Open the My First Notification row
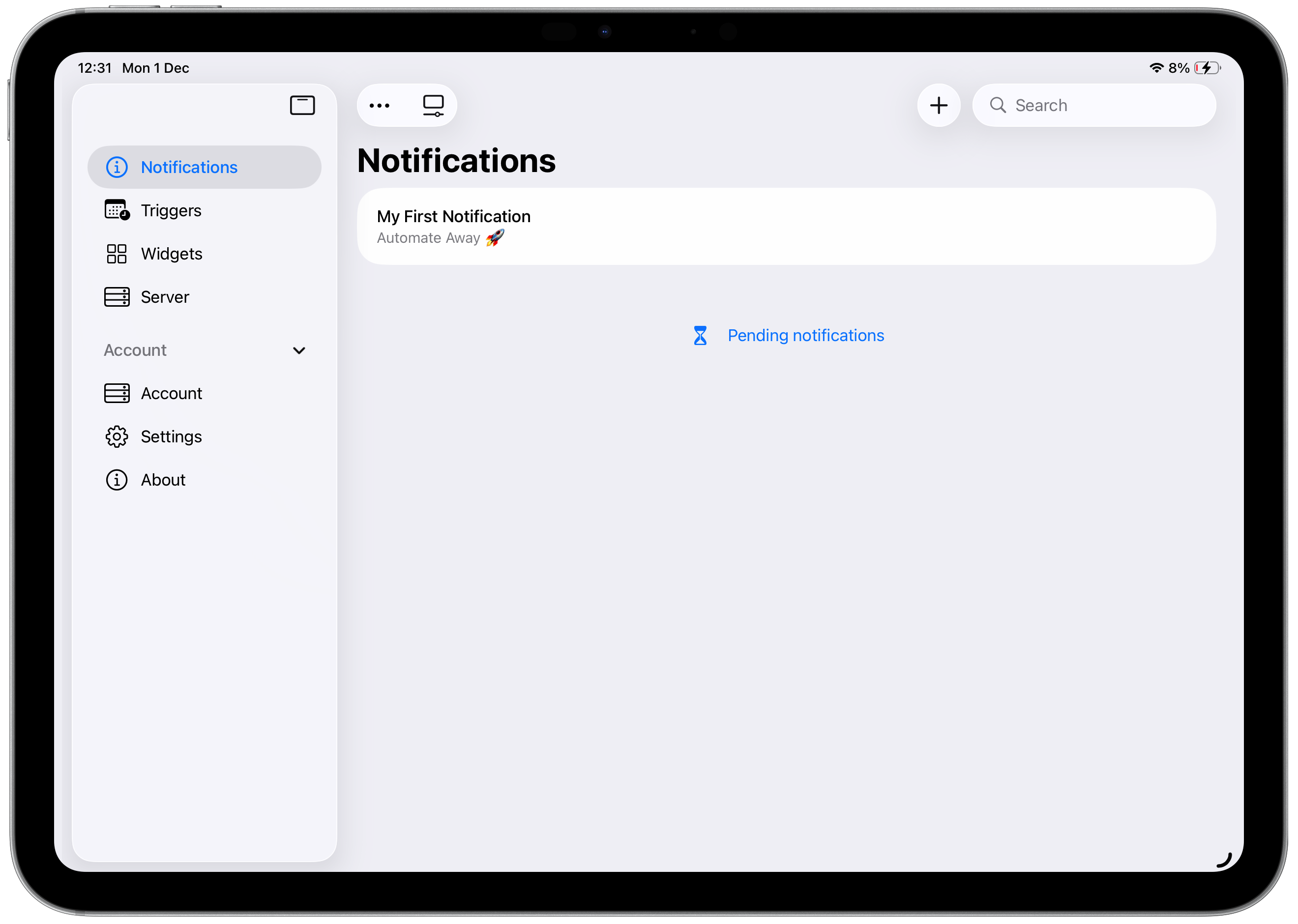1298x924 pixels. [787, 227]
